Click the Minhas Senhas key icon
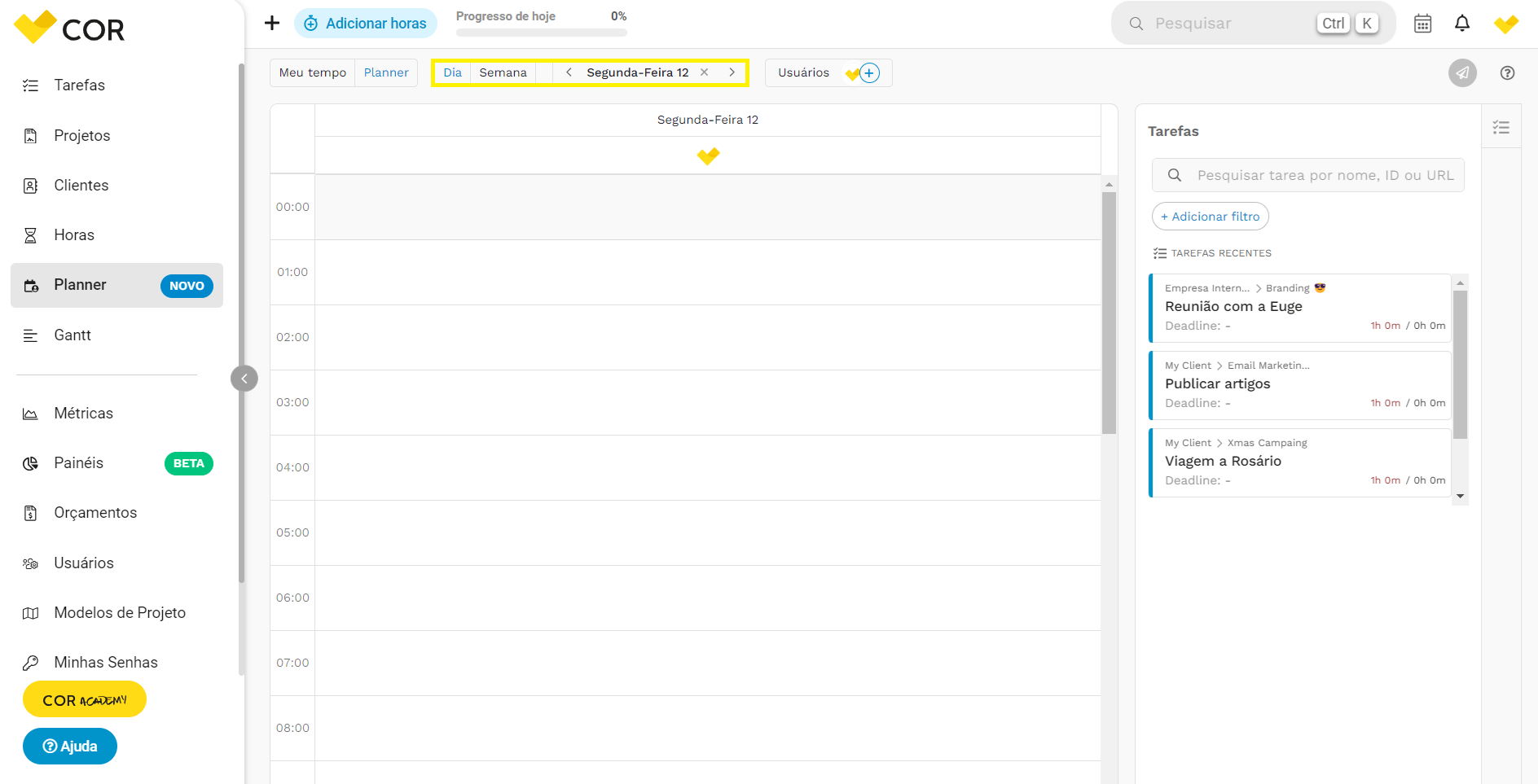The width and height of the screenshot is (1538, 784). (x=30, y=663)
